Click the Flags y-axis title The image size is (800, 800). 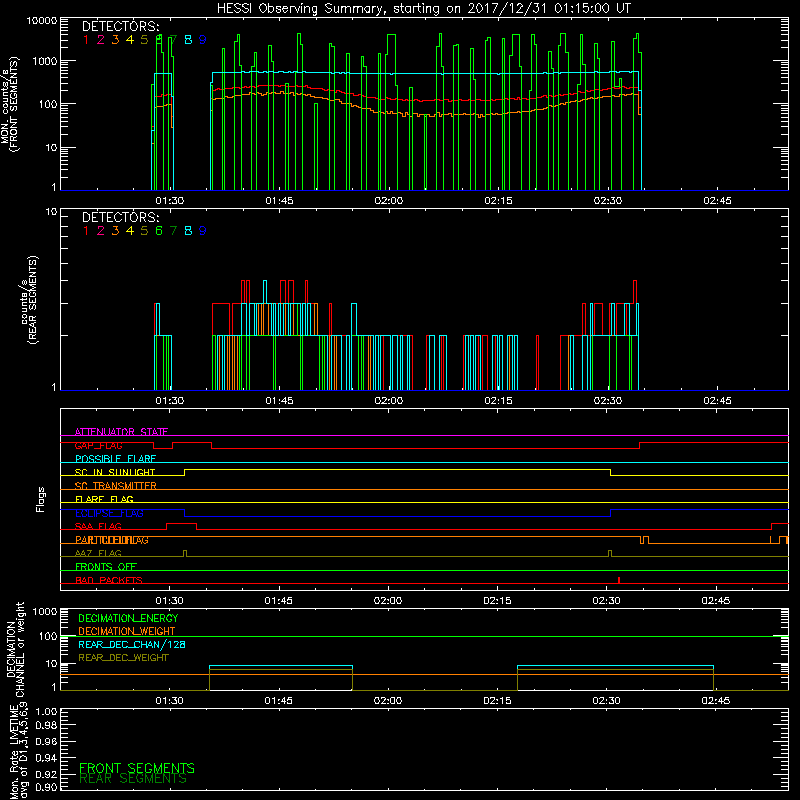point(41,499)
